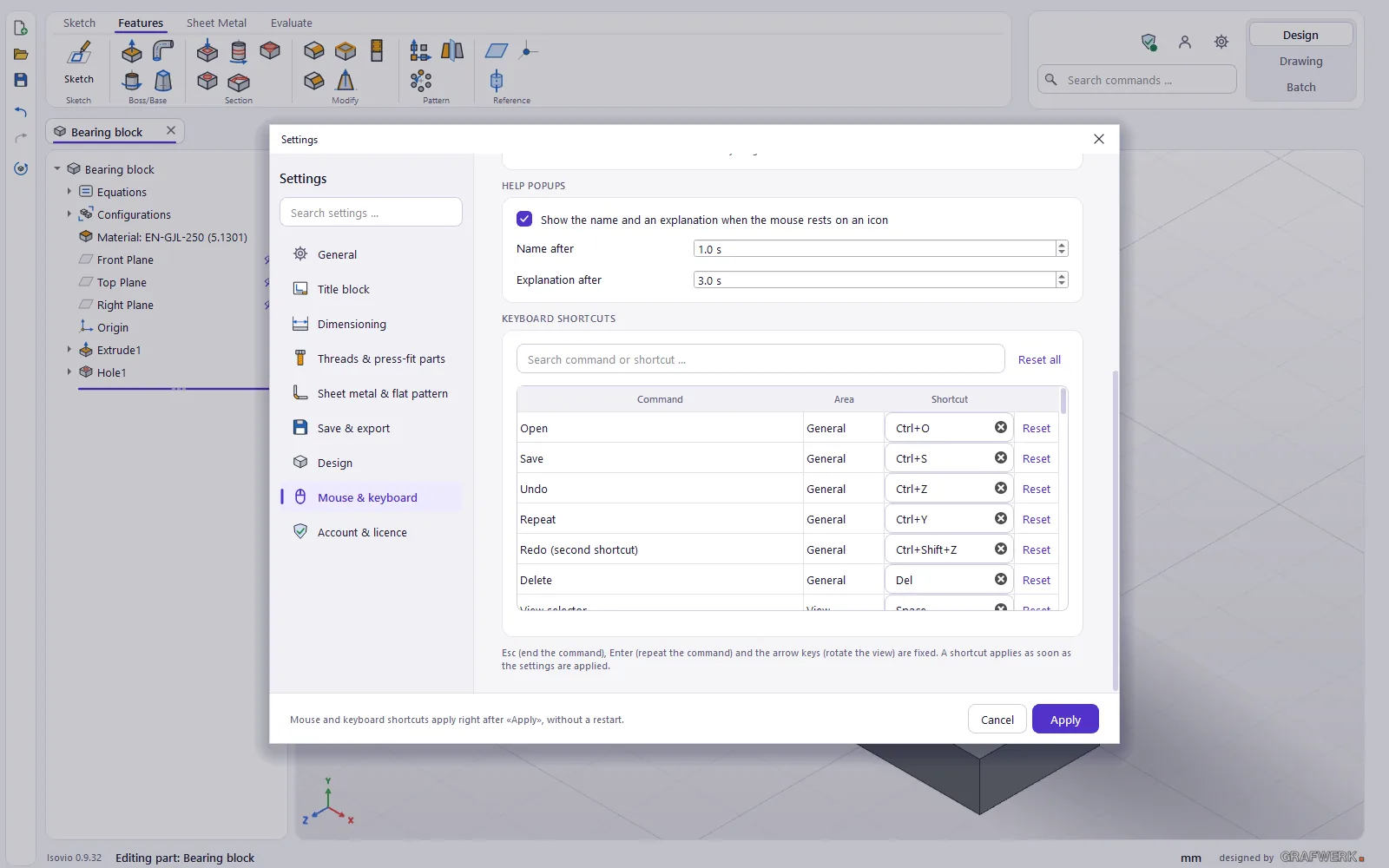Open the Dimensioning settings category
The height and width of the screenshot is (868, 1389).
pos(371,324)
